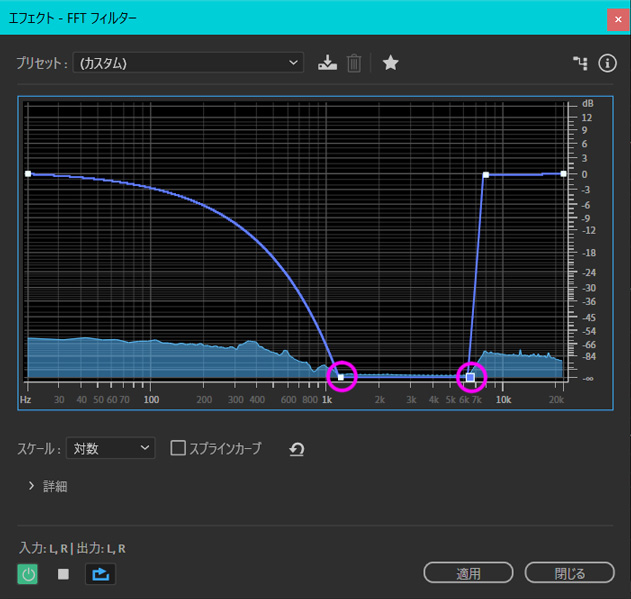The image size is (631, 599).
Task: Open the スケール dropdown set to 対数
Action: coord(110,449)
